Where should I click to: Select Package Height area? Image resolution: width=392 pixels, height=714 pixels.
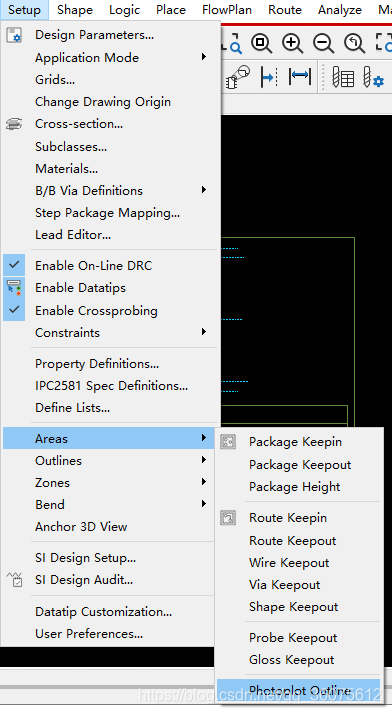coord(299,487)
